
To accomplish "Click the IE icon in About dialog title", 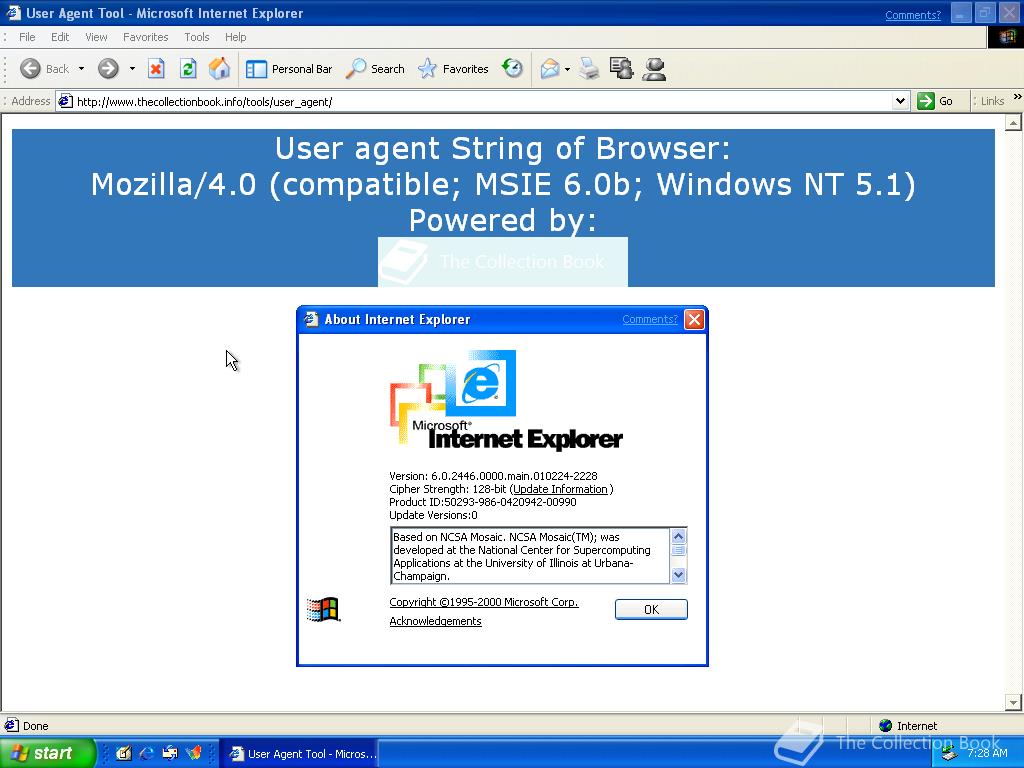I will pos(312,319).
